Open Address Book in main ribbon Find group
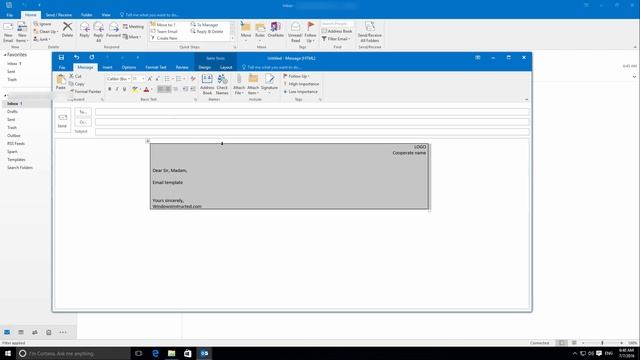This screenshot has height=360, width=640. [x=337, y=31]
